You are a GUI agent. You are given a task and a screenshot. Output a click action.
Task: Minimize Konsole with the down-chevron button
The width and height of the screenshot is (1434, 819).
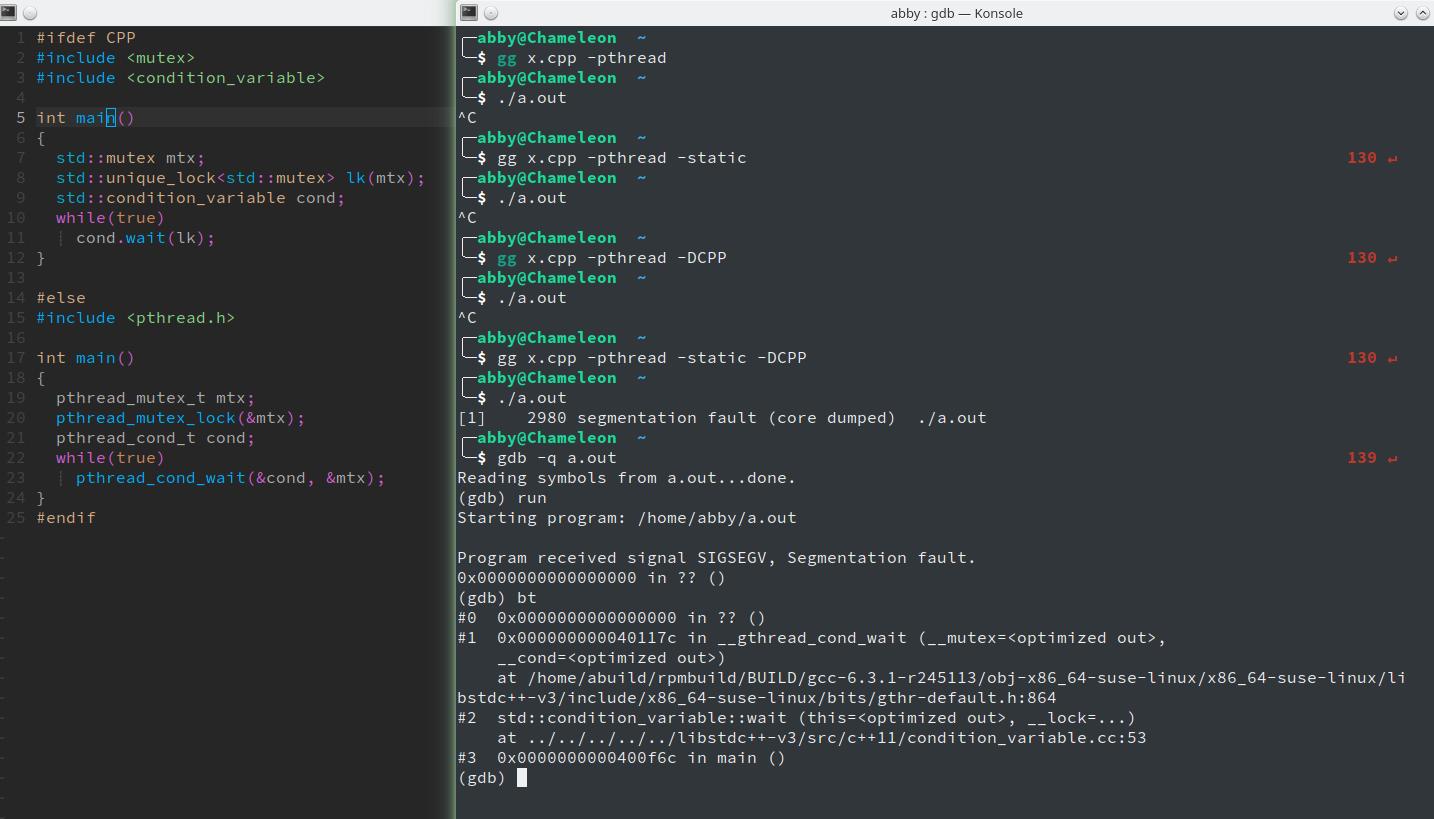click(1400, 13)
